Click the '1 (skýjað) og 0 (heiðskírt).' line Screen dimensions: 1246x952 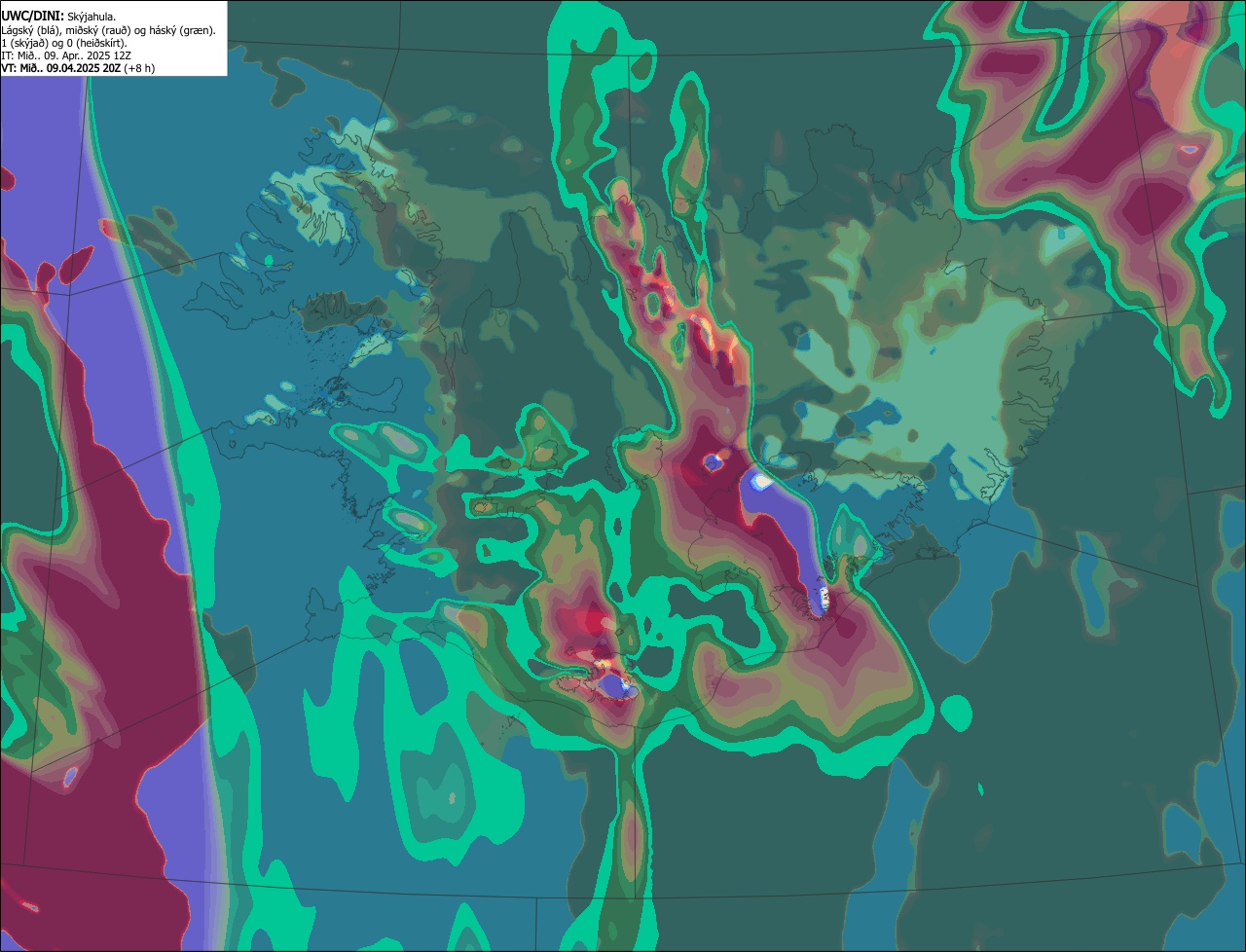64,43
